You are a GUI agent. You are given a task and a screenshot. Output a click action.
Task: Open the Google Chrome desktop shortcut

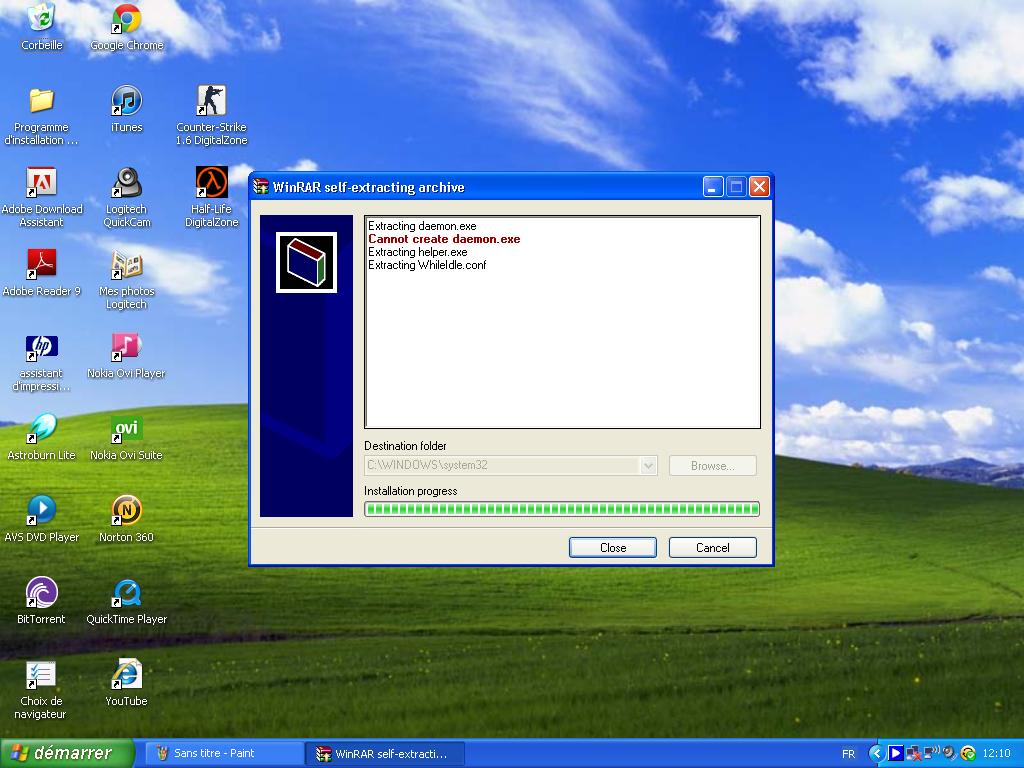click(127, 26)
